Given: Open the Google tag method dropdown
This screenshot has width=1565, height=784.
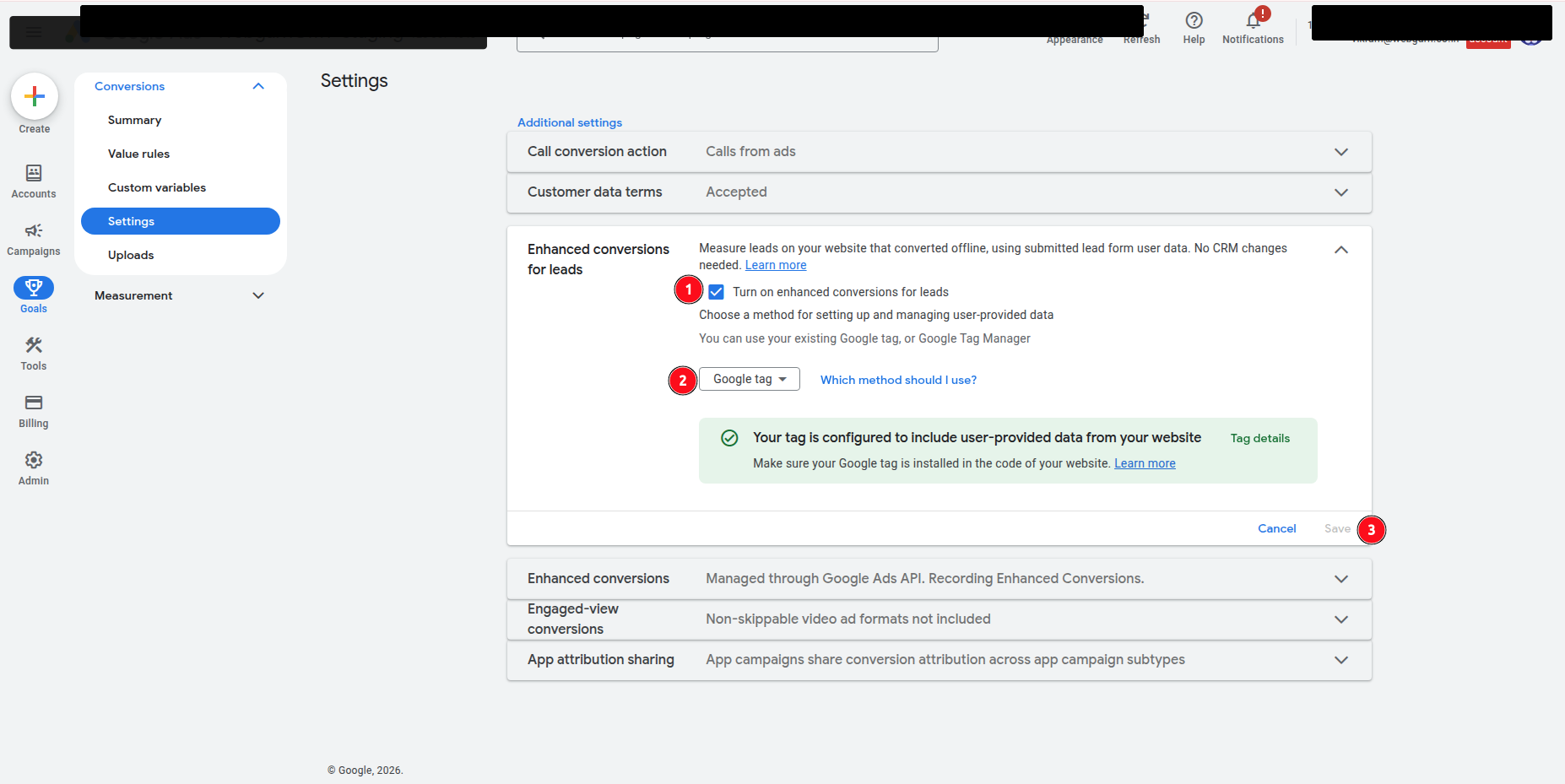Looking at the screenshot, I should coord(750,380).
